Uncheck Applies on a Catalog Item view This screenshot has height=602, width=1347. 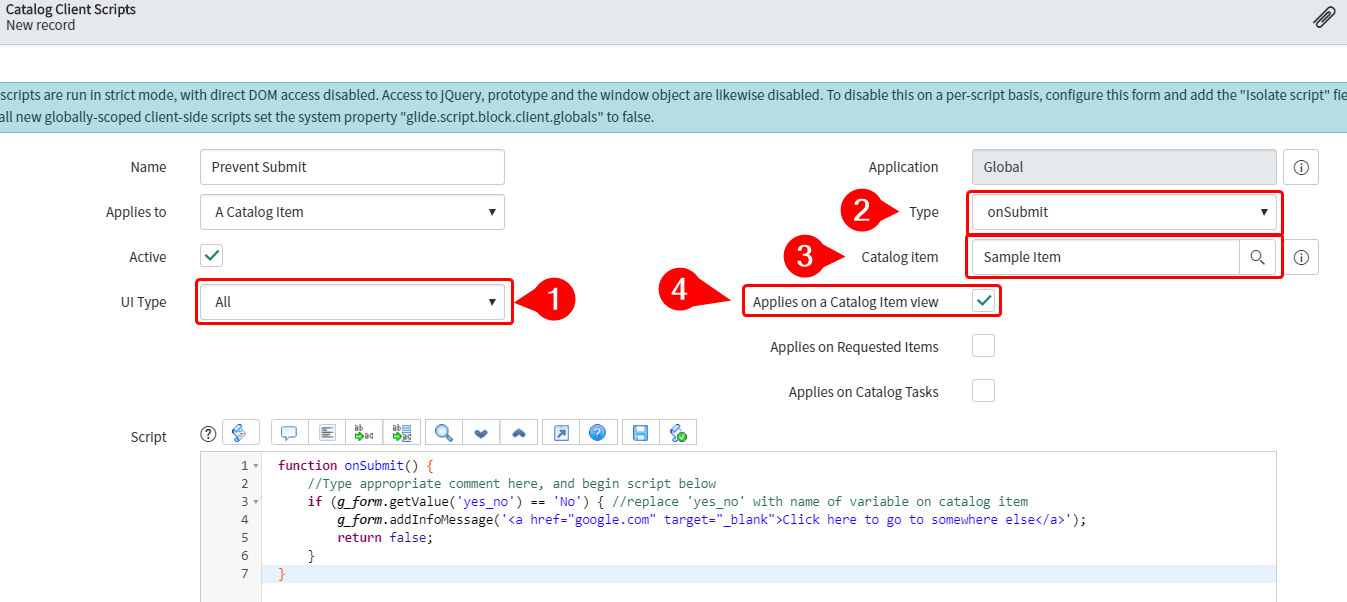(x=984, y=301)
